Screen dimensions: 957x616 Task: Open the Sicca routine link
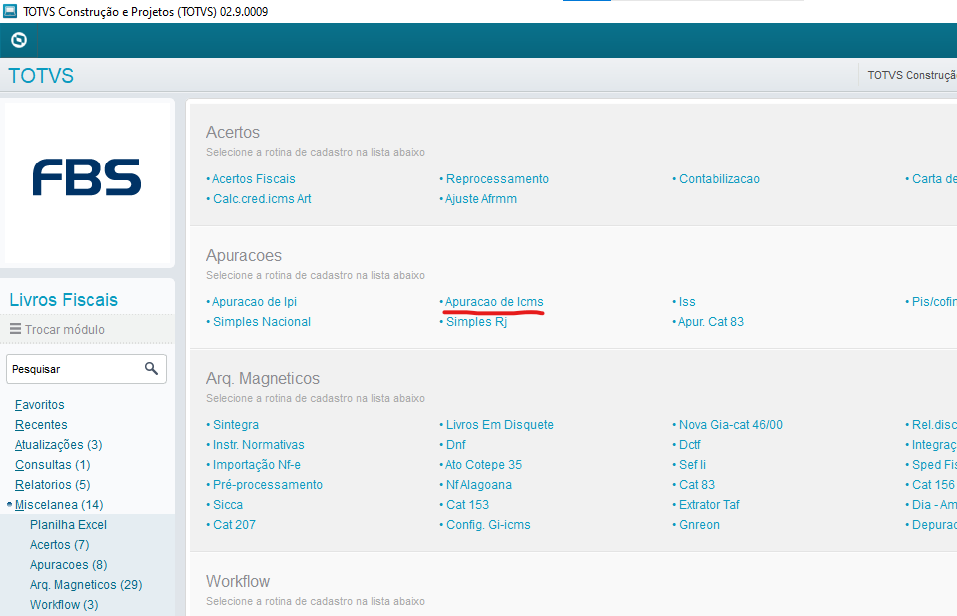click(x=228, y=505)
